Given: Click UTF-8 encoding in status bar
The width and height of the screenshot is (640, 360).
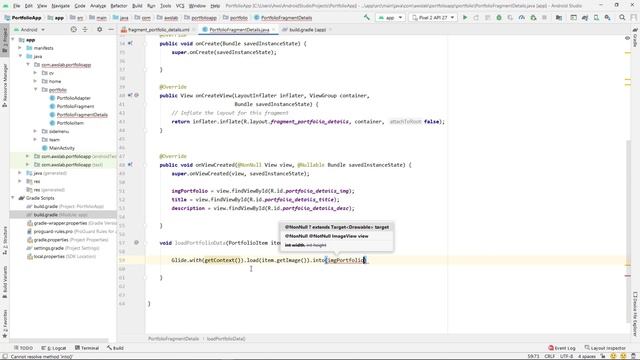Looking at the screenshot, I should (x=566, y=356).
